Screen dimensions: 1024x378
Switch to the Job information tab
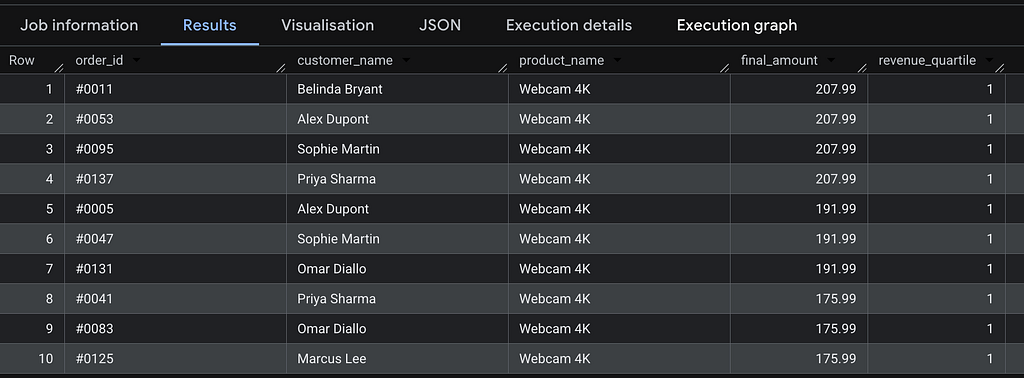[x=79, y=25]
